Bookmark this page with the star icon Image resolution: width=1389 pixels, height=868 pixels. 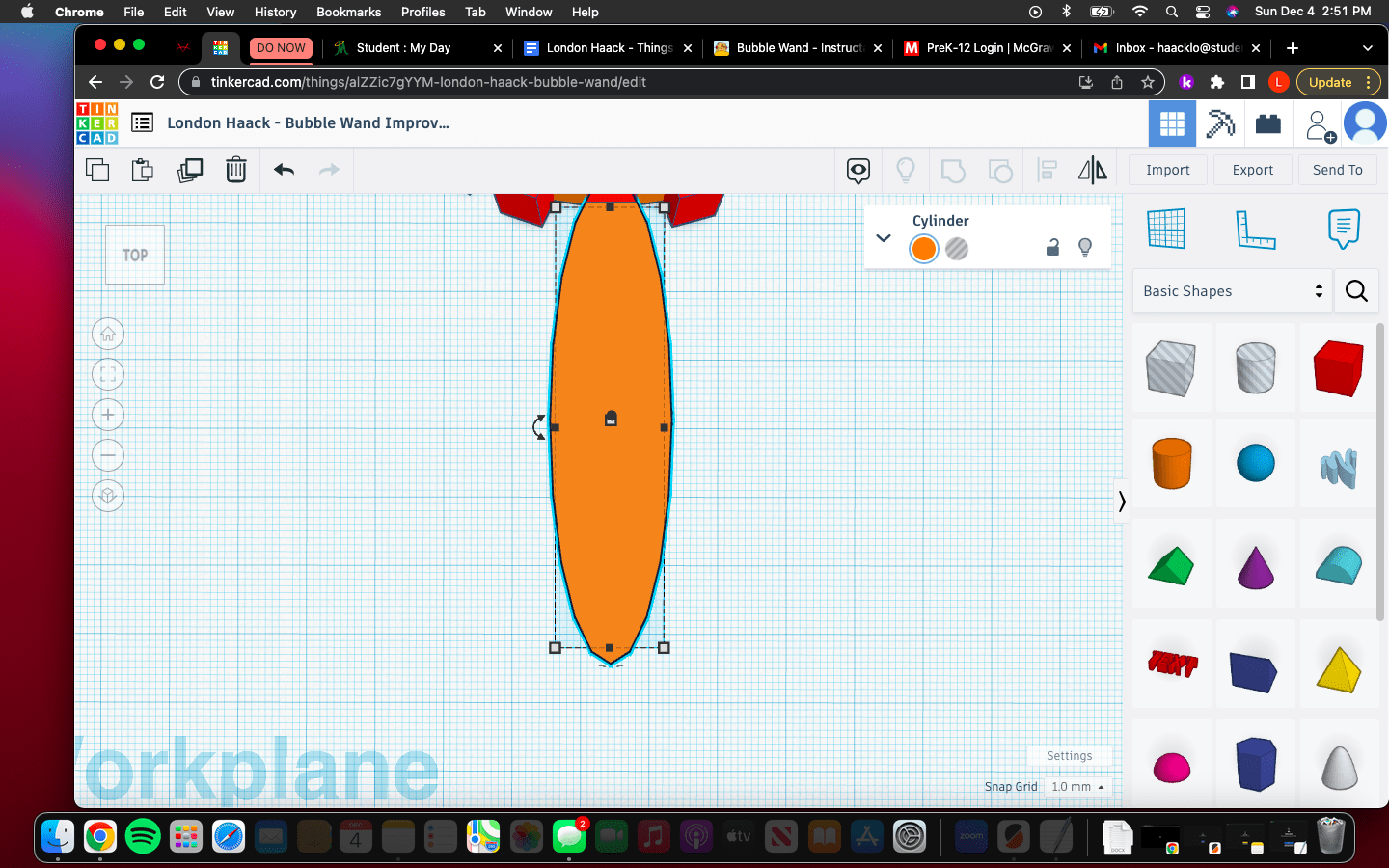tap(1148, 83)
